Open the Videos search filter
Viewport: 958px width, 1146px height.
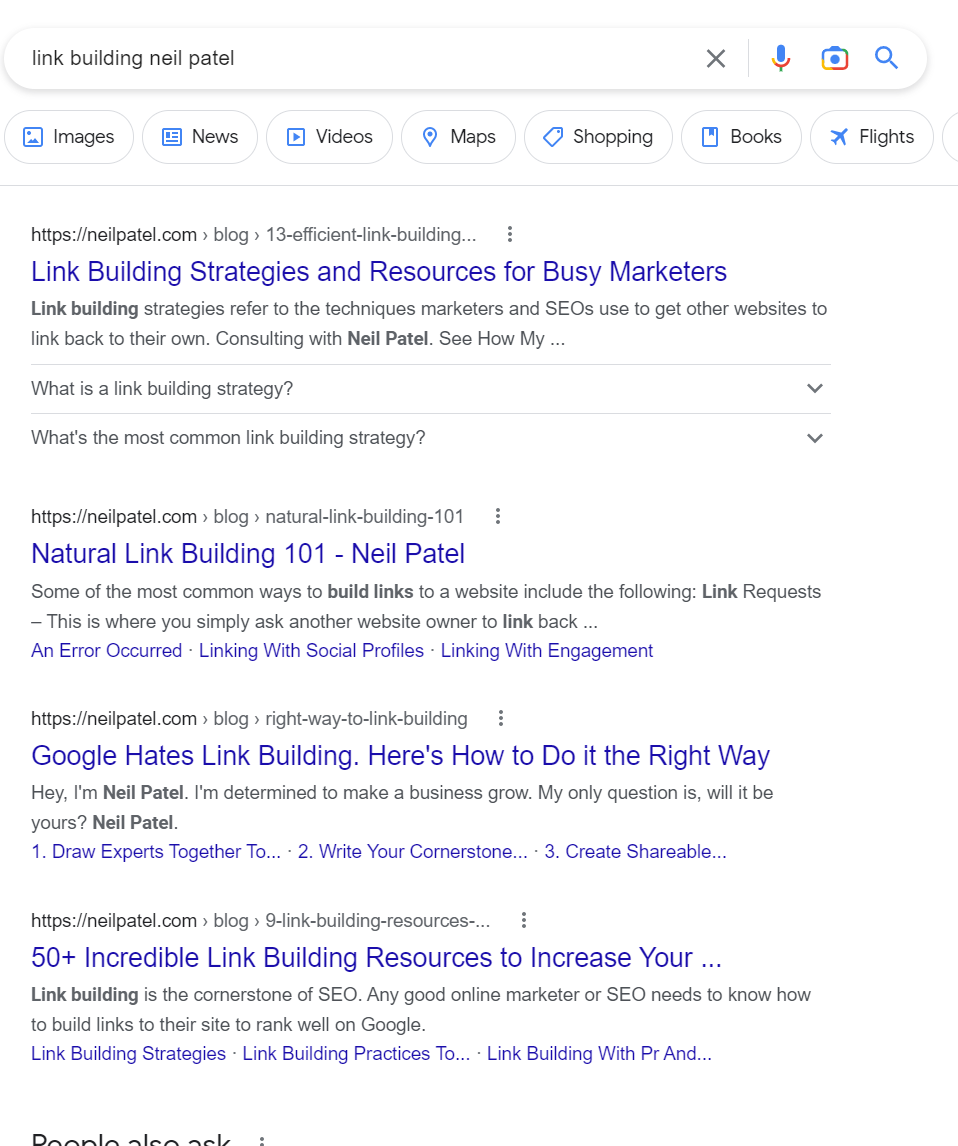pos(329,137)
